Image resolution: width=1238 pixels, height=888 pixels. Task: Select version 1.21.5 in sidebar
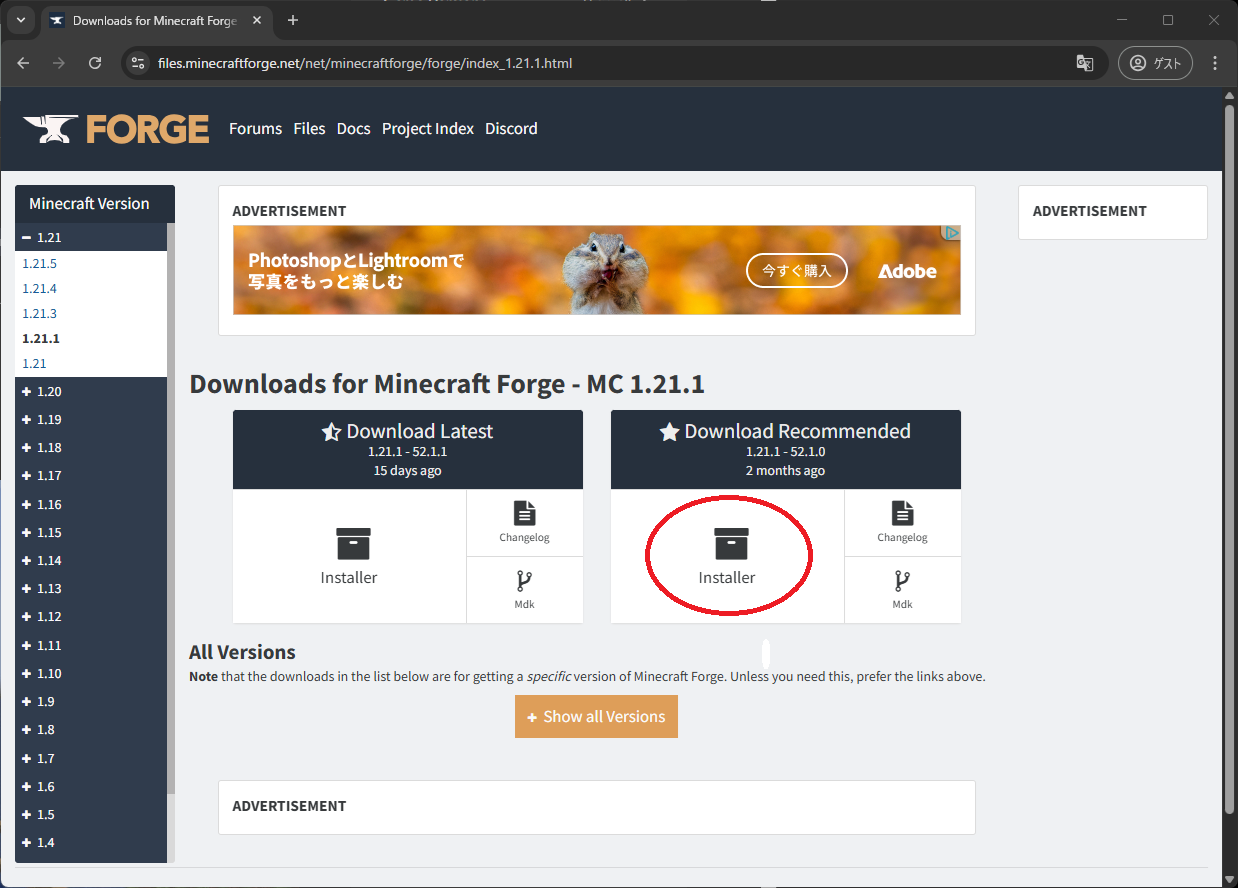pyautogui.click(x=40, y=264)
